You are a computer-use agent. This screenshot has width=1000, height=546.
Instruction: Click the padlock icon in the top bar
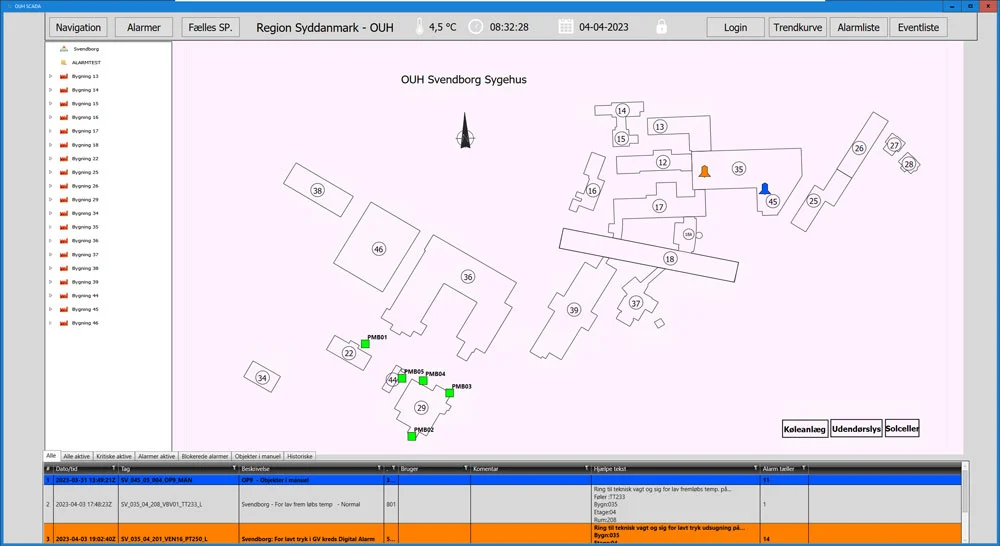[x=661, y=27]
